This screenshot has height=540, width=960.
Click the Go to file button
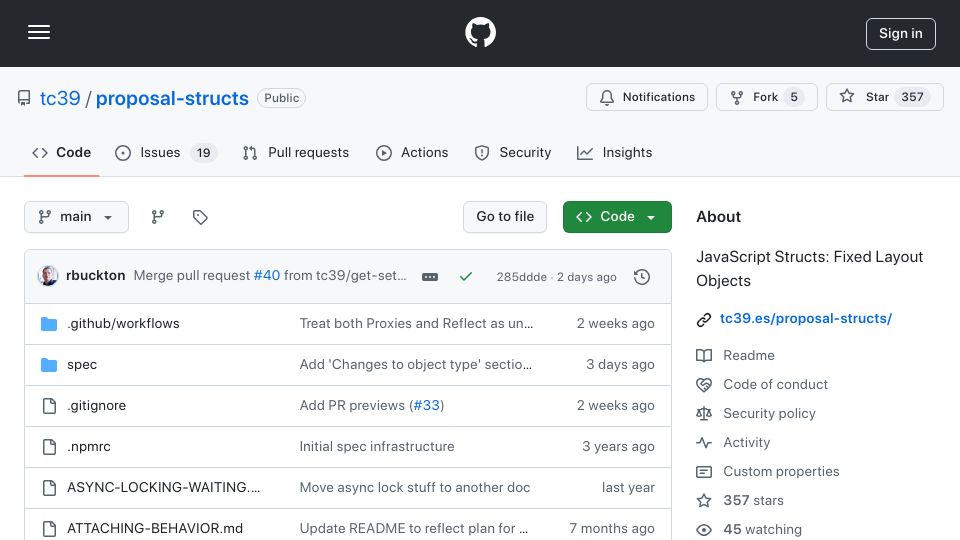point(504,217)
